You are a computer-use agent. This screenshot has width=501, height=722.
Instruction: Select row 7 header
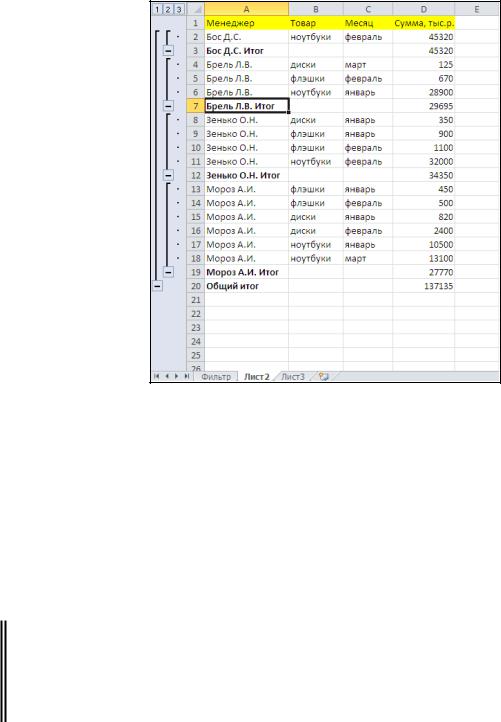click(x=195, y=106)
